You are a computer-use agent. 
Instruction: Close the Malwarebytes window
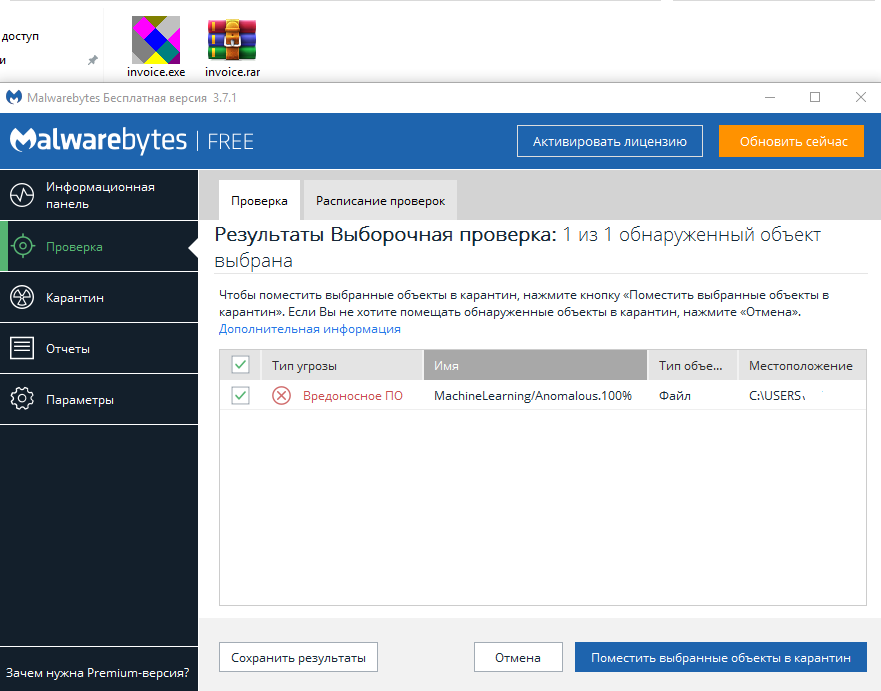[860, 97]
